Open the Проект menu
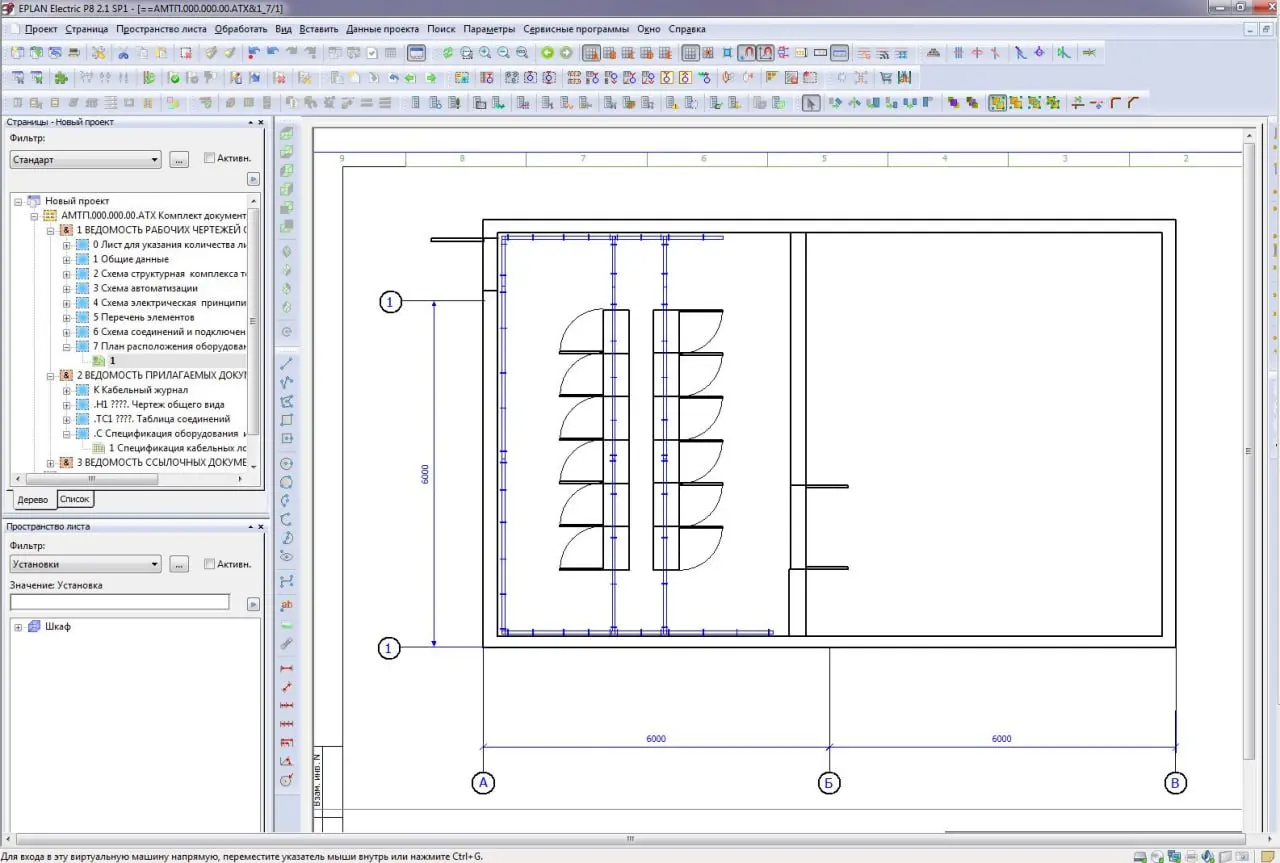Image resolution: width=1280 pixels, height=863 pixels. click(x=41, y=29)
